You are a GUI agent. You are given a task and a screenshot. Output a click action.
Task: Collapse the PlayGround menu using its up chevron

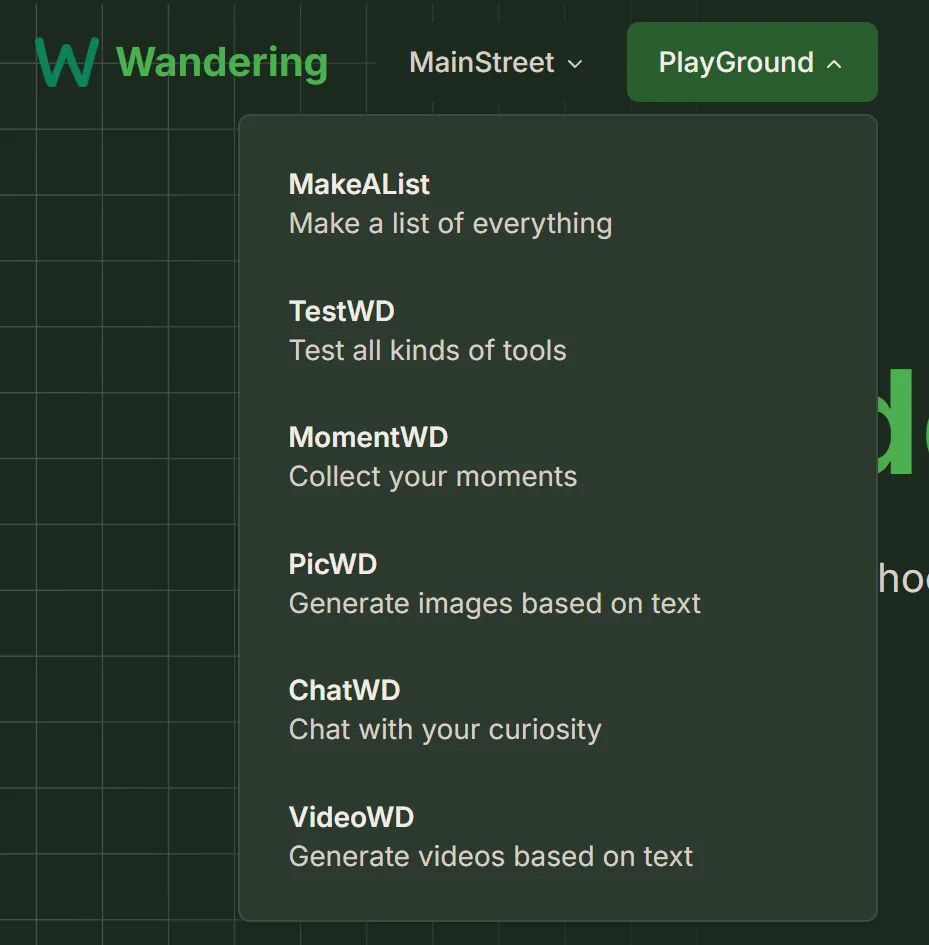pos(834,64)
